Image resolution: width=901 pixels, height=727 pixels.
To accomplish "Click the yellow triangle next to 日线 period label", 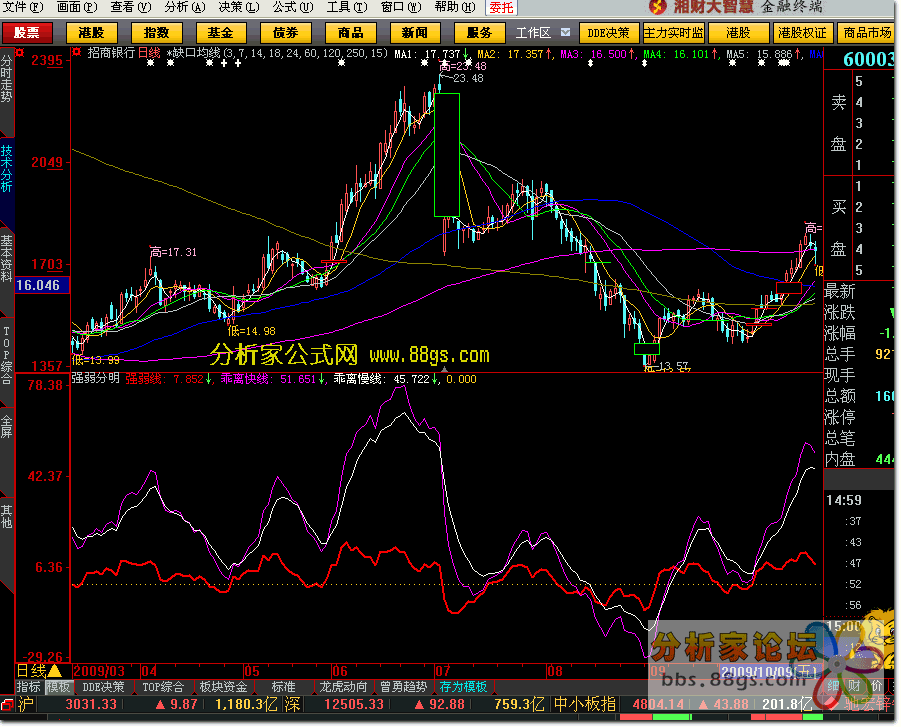I will [x=55, y=671].
